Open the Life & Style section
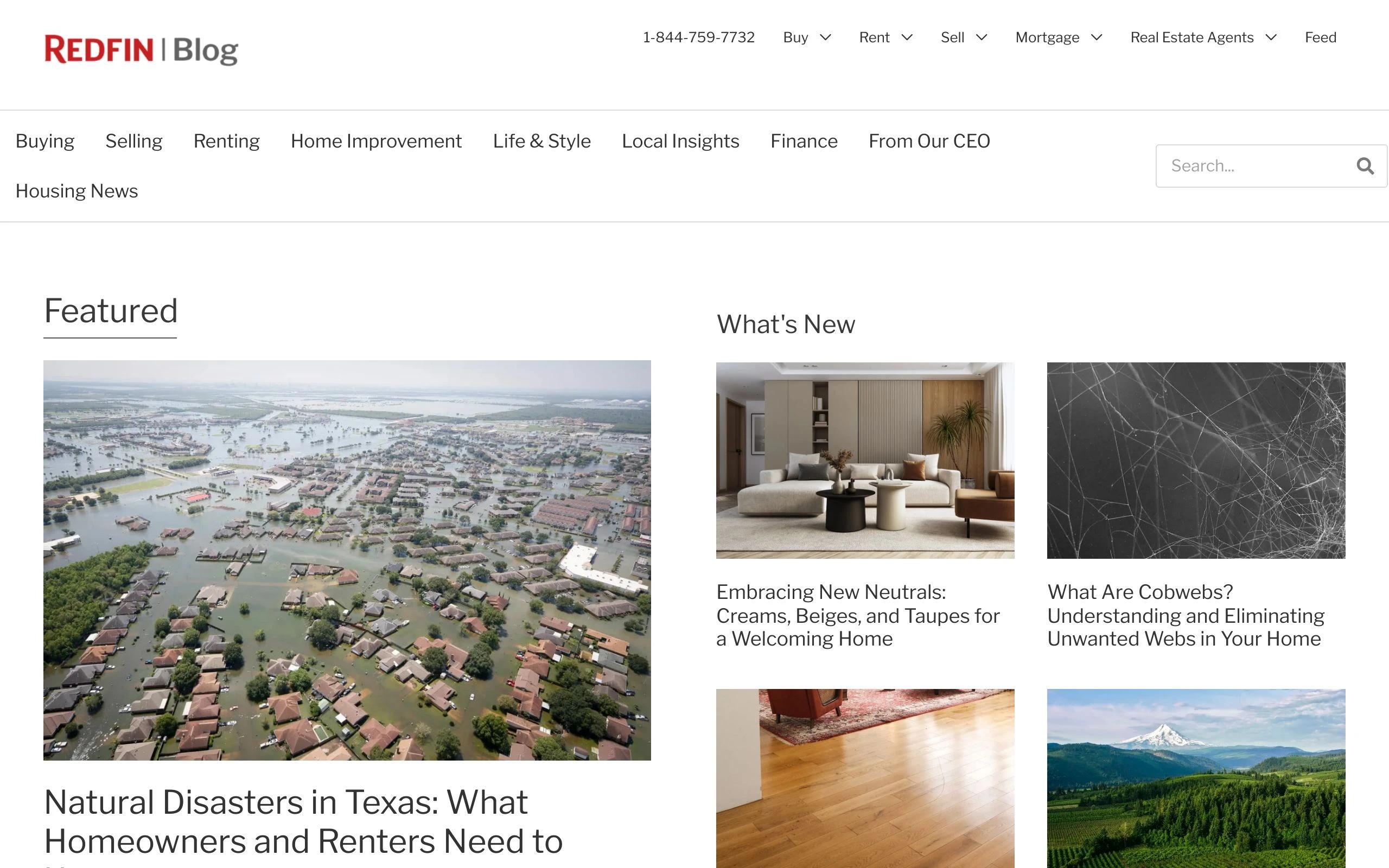 pos(541,141)
